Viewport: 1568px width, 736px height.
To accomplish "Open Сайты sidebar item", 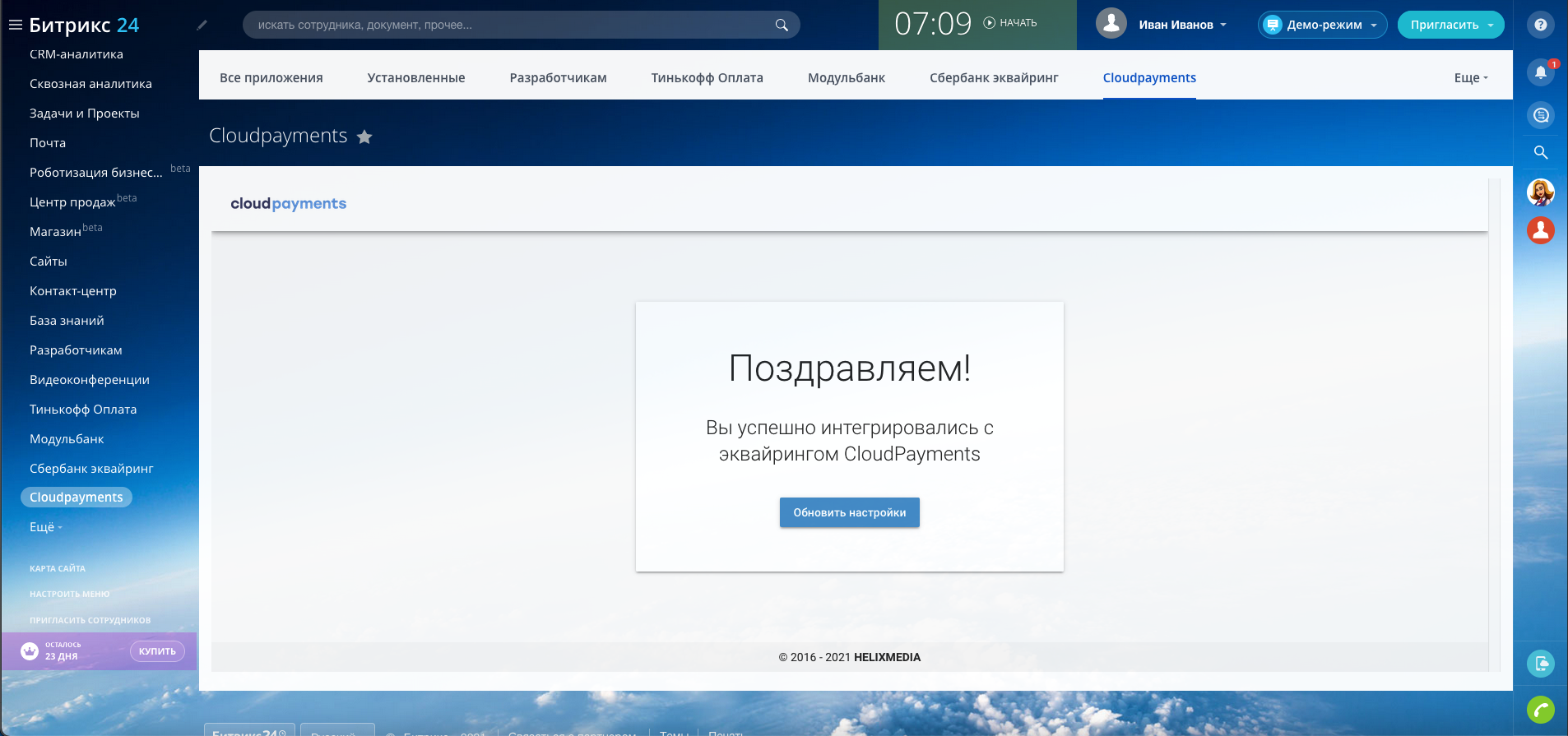I will (x=49, y=262).
